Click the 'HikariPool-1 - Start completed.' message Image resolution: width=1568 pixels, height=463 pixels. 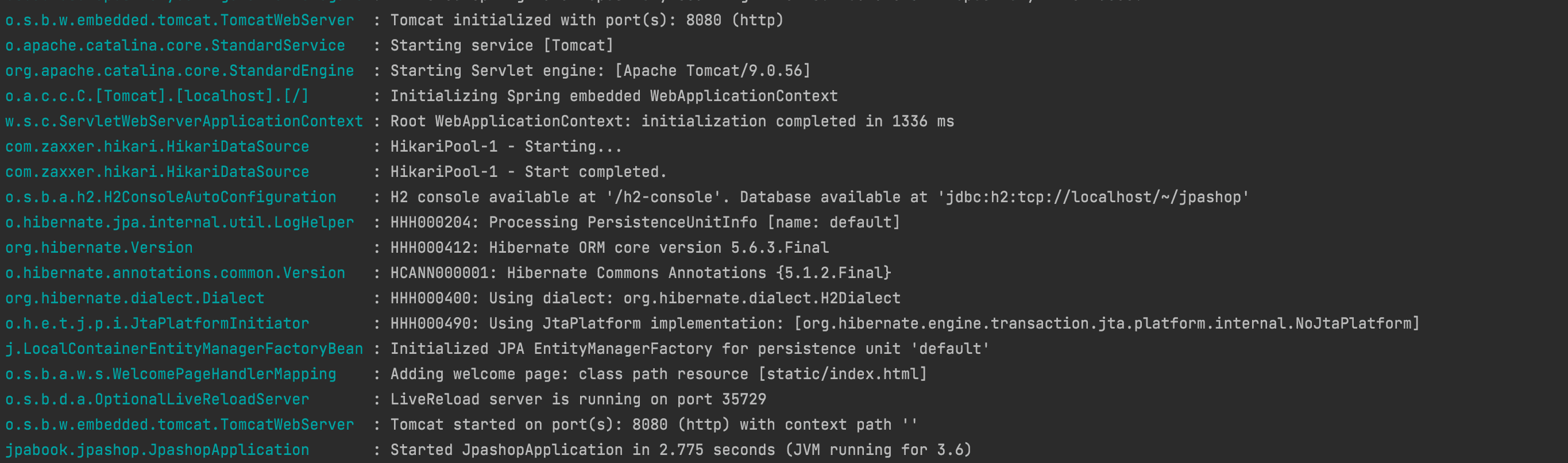[x=528, y=172]
